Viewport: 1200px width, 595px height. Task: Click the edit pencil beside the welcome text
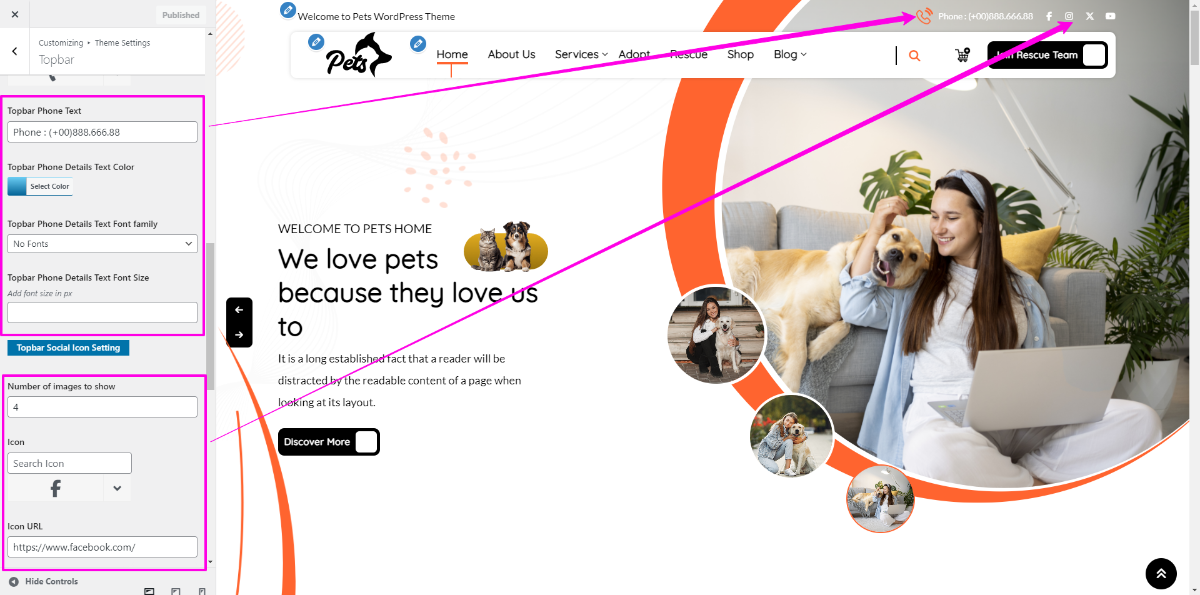pyautogui.click(x=288, y=10)
